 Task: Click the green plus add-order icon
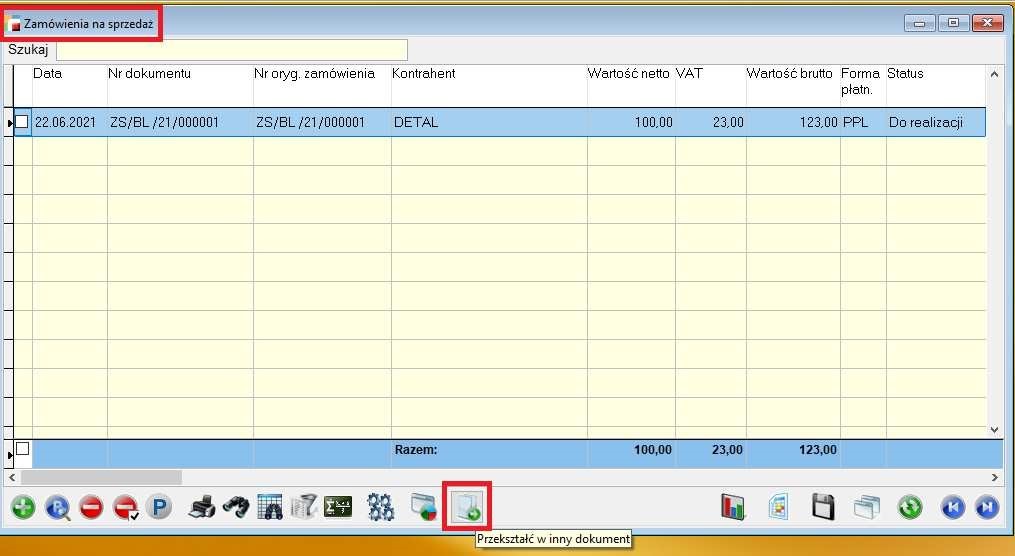pyautogui.click(x=23, y=507)
